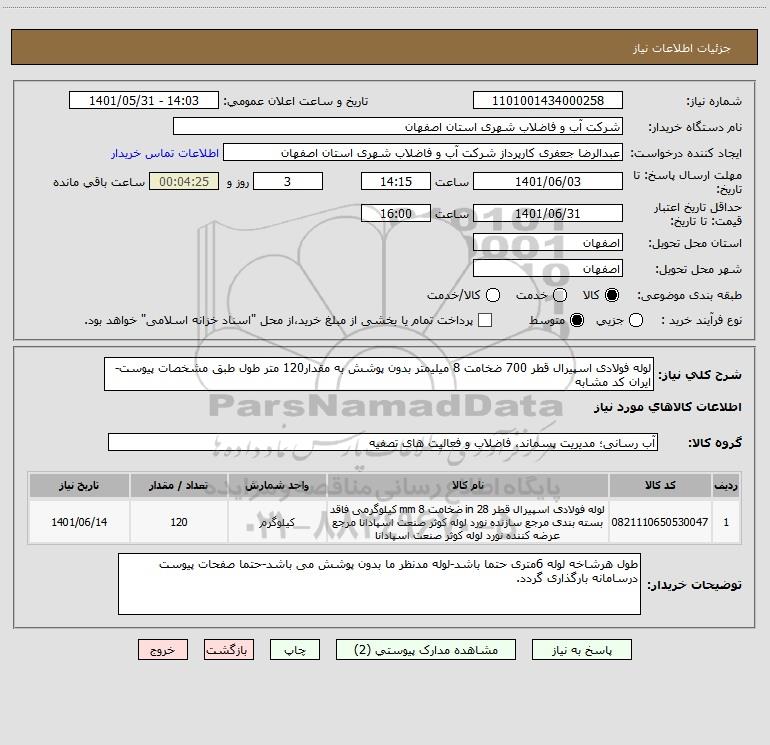Click the countdown timer 00:04:25
This screenshot has width=770, height=745.
click(x=184, y=182)
